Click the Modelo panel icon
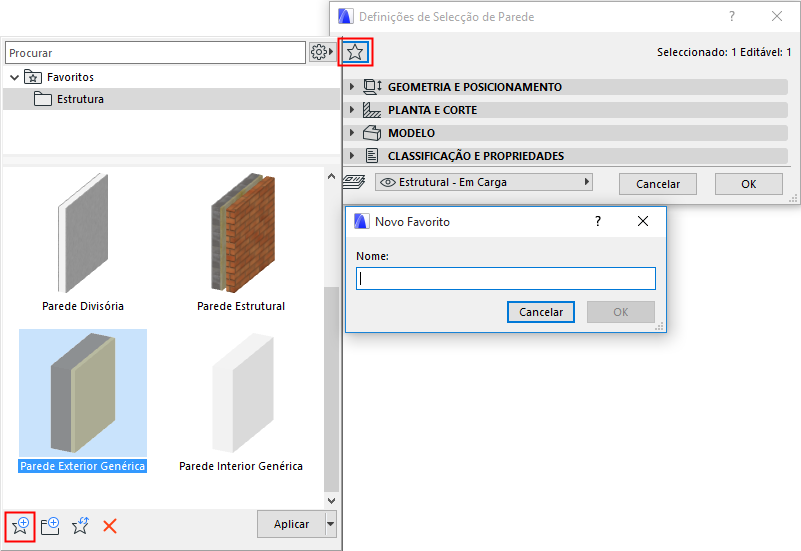The height and width of the screenshot is (551, 801). [x=372, y=133]
